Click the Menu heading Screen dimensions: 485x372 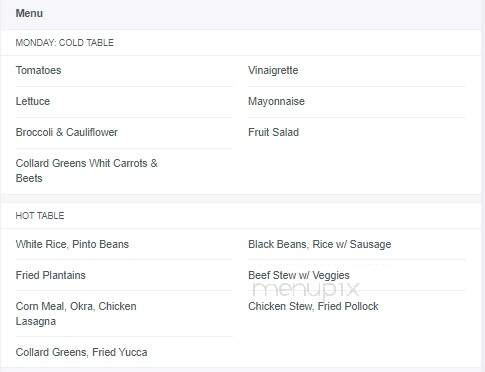point(29,13)
